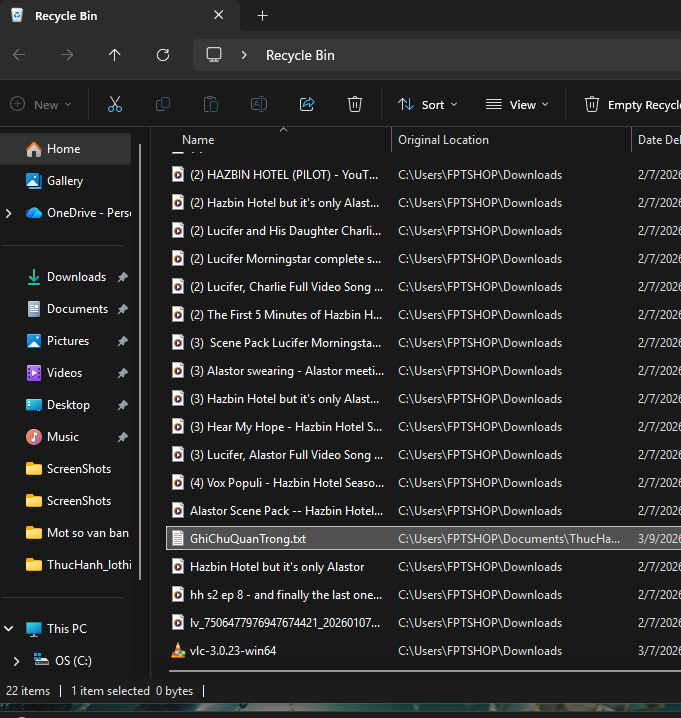681x718 pixels.
Task: Select the GhiChuQuanTrong.txt file
Action: 424,539
